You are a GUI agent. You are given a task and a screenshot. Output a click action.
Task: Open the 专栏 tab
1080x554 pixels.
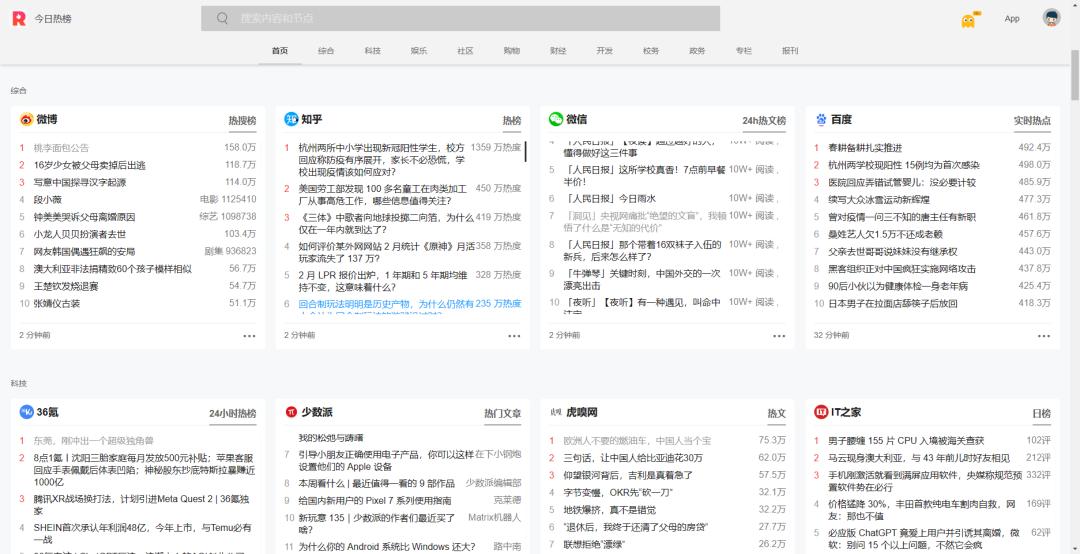[x=744, y=51]
